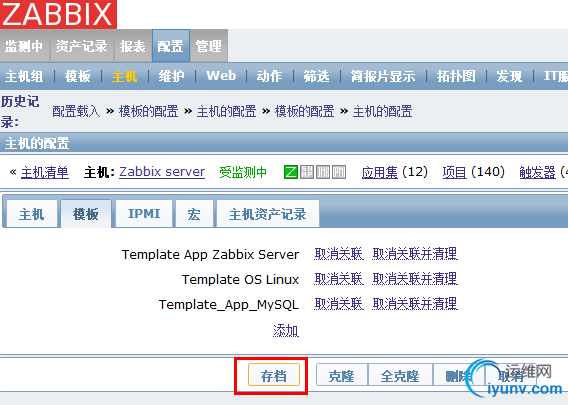Click the 添加 template link
568x405 pixels.
point(286,330)
